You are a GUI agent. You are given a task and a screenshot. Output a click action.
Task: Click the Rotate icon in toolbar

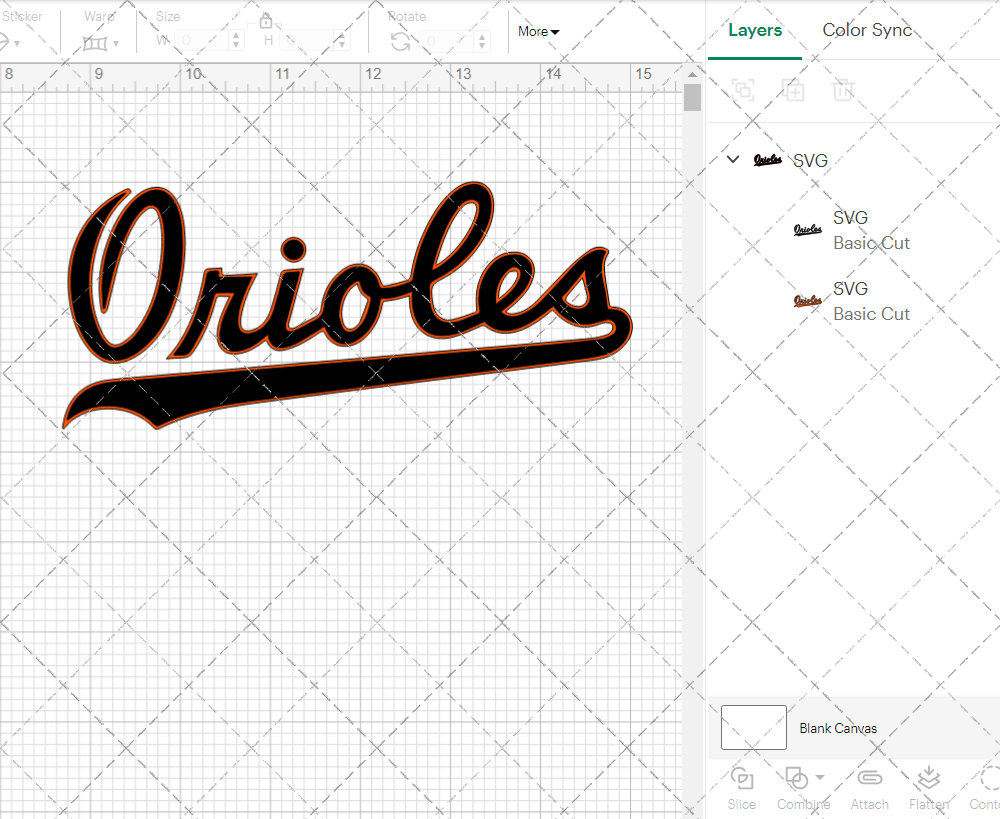click(x=400, y=41)
